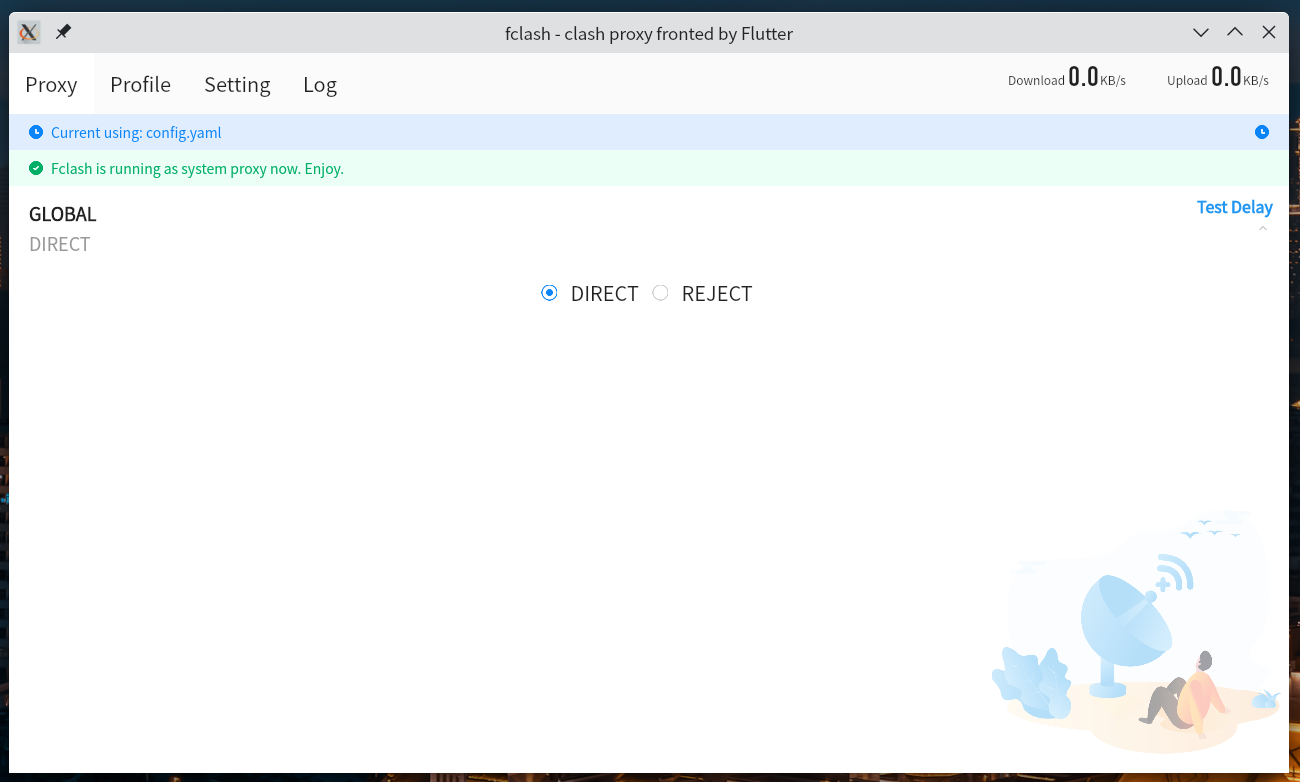Select the DIRECT proxy radio button
The height and width of the screenshot is (782, 1300).
point(549,293)
